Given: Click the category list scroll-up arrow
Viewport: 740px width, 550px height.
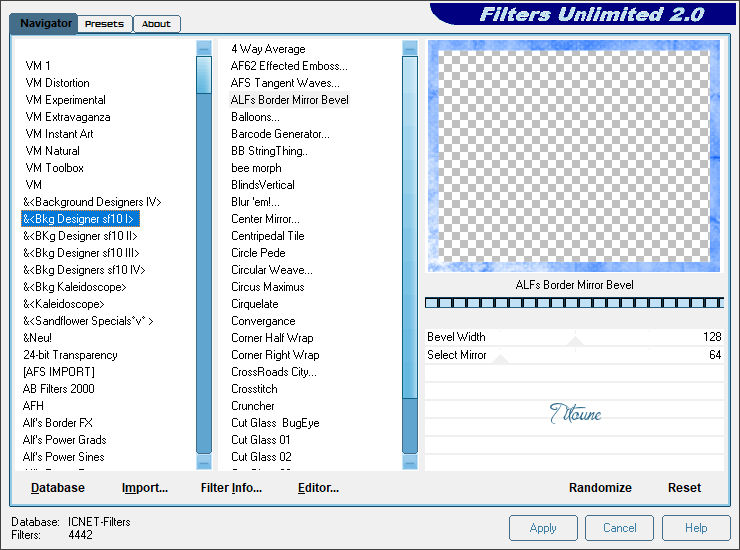Looking at the screenshot, I should click(204, 48).
